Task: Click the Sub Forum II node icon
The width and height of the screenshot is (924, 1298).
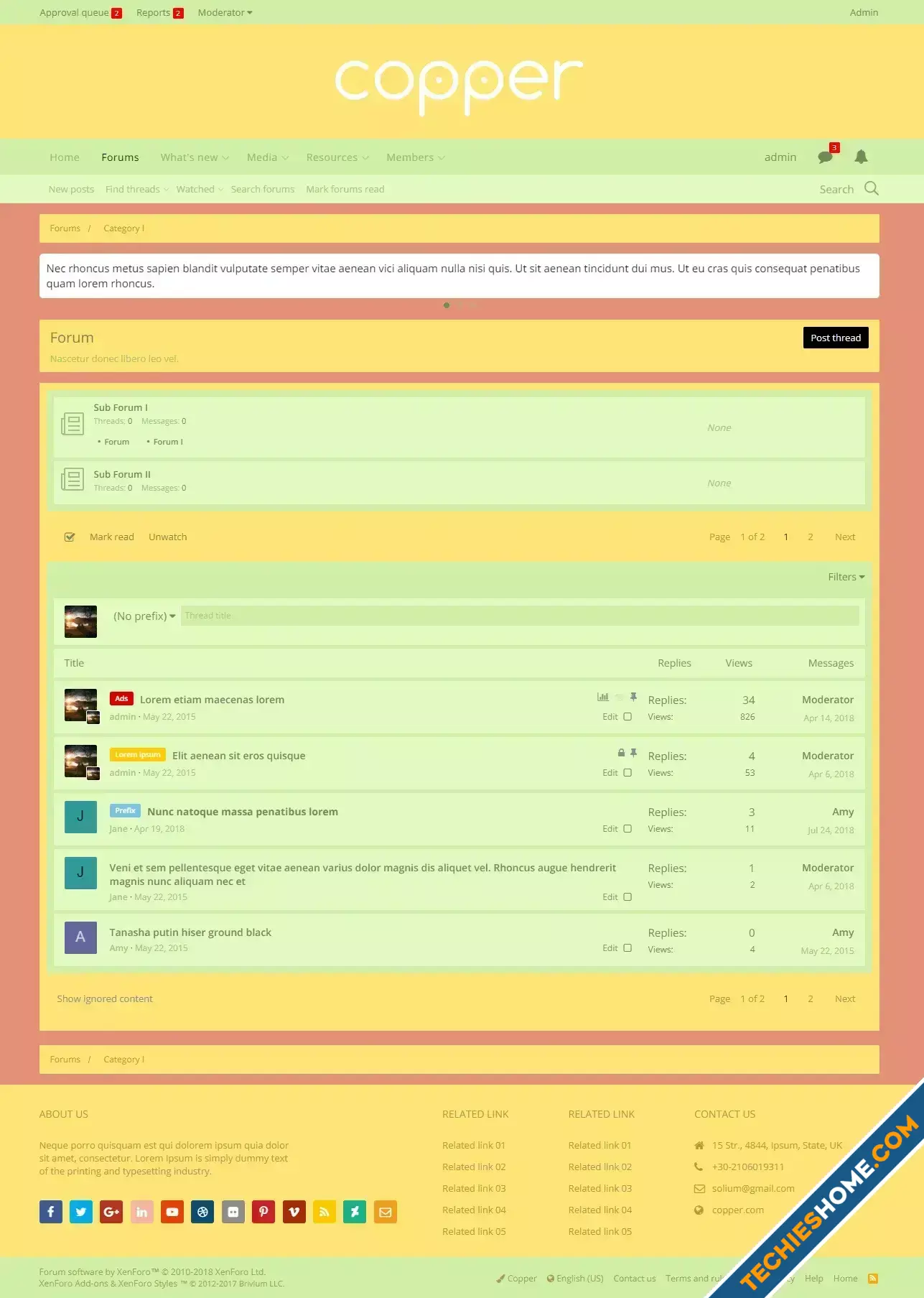Action: click(73, 479)
